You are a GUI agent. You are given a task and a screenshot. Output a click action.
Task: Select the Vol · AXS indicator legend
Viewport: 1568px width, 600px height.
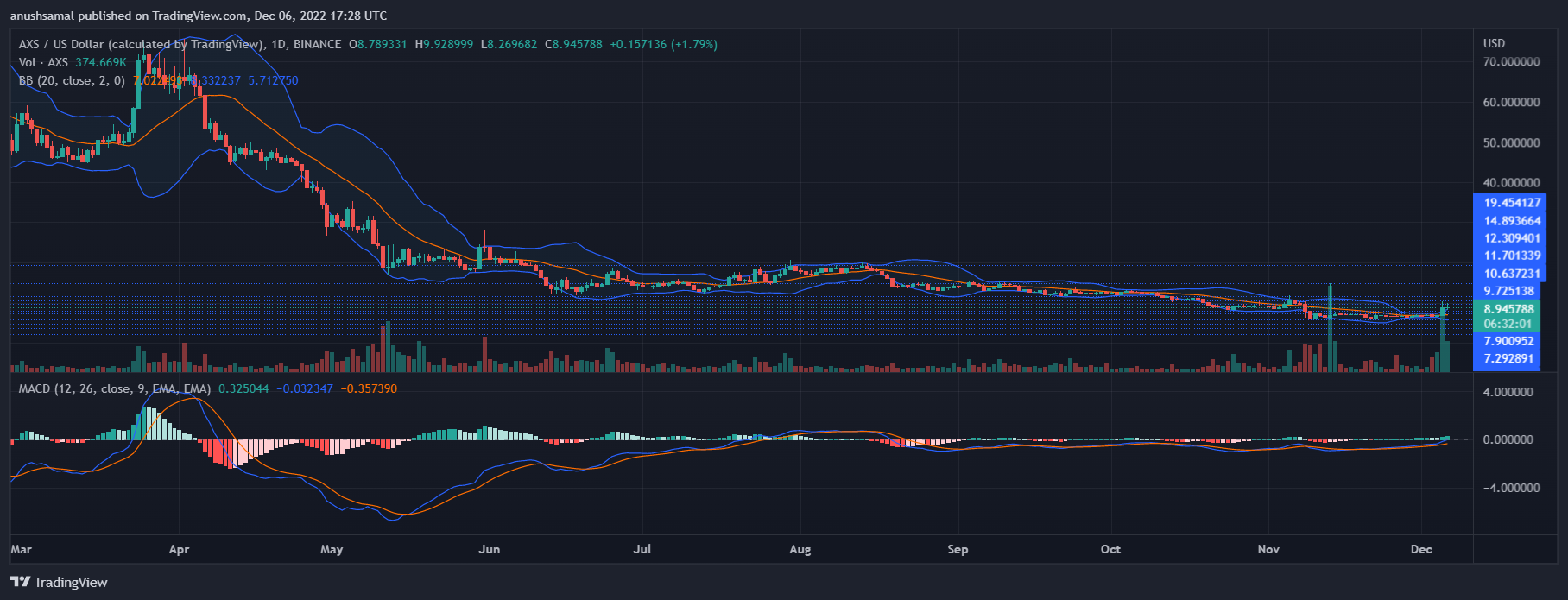[x=43, y=62]
